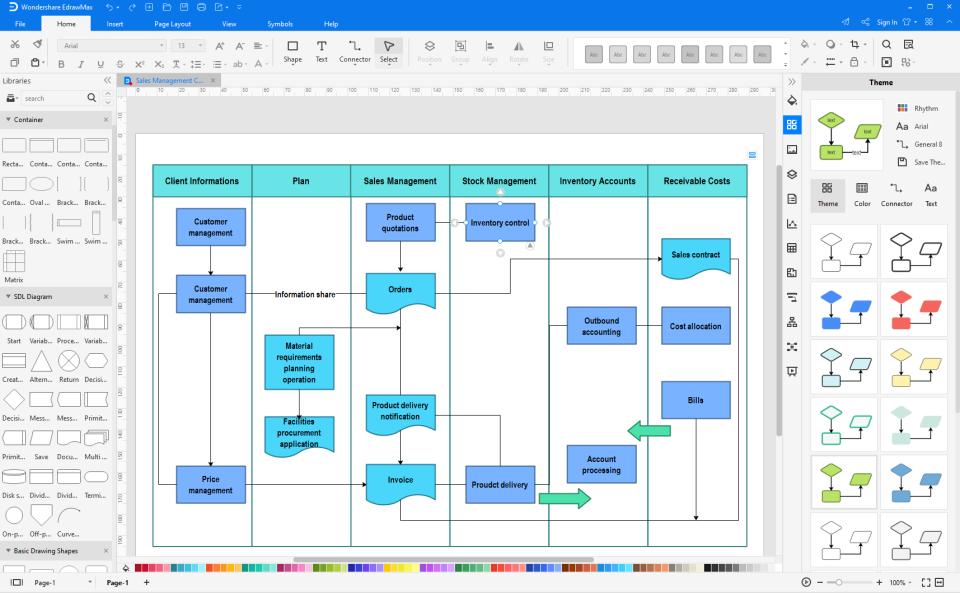This screenshot has height=593, width=960.
Task: Open the fill bucket tool
Action: (806, 45)
